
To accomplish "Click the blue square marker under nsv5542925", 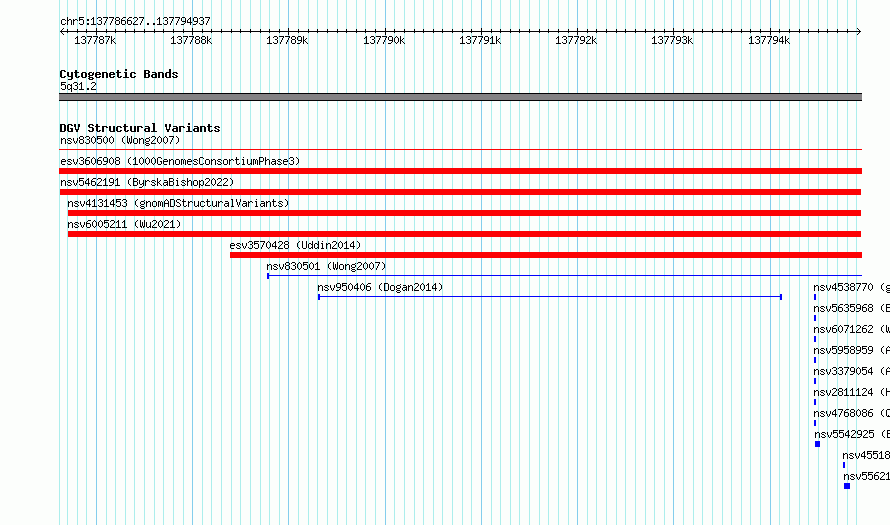I will coord(817,444).
